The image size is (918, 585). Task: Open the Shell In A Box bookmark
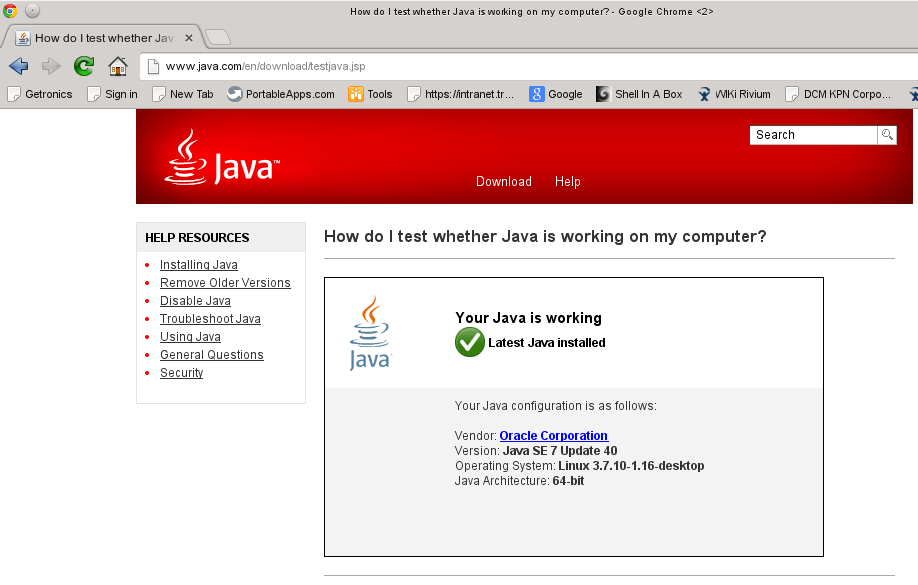coord(639,94)
